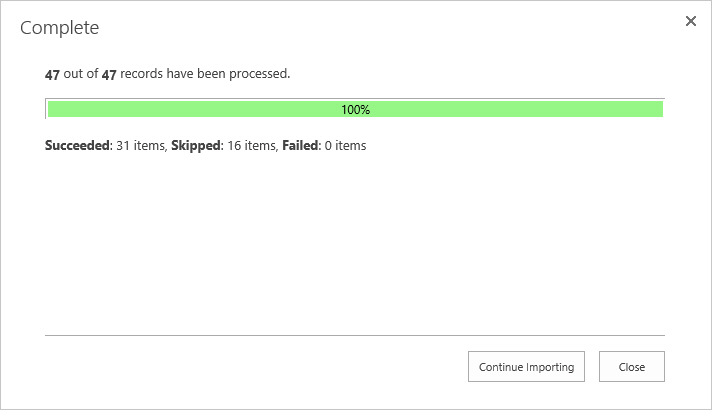
Task: Click the bold Succeeded label
Action: (x=77, y=146)
